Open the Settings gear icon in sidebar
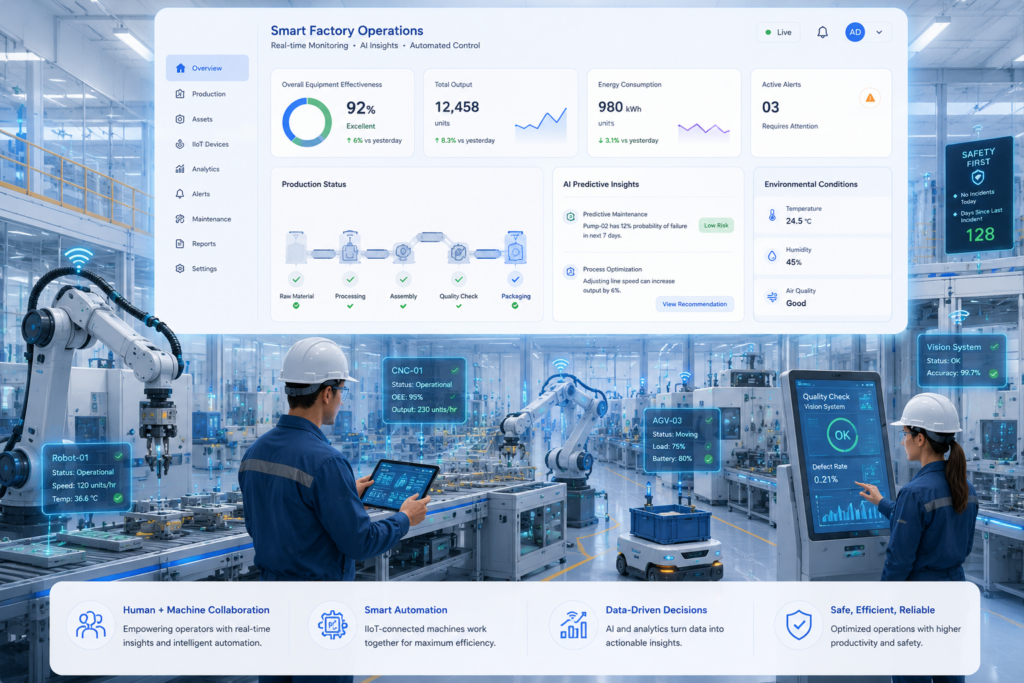This screenshot has height=683, width=1024. point(180,268)
